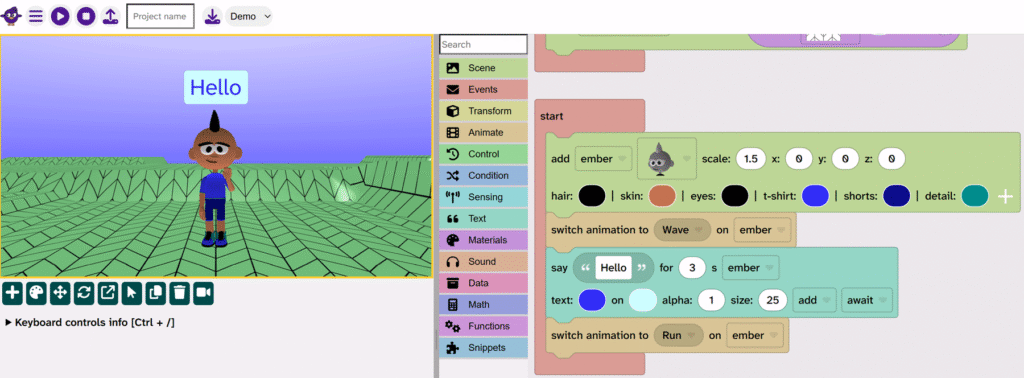Select the move gizmo tool
1024x378 pixels.
click(60, 293)
